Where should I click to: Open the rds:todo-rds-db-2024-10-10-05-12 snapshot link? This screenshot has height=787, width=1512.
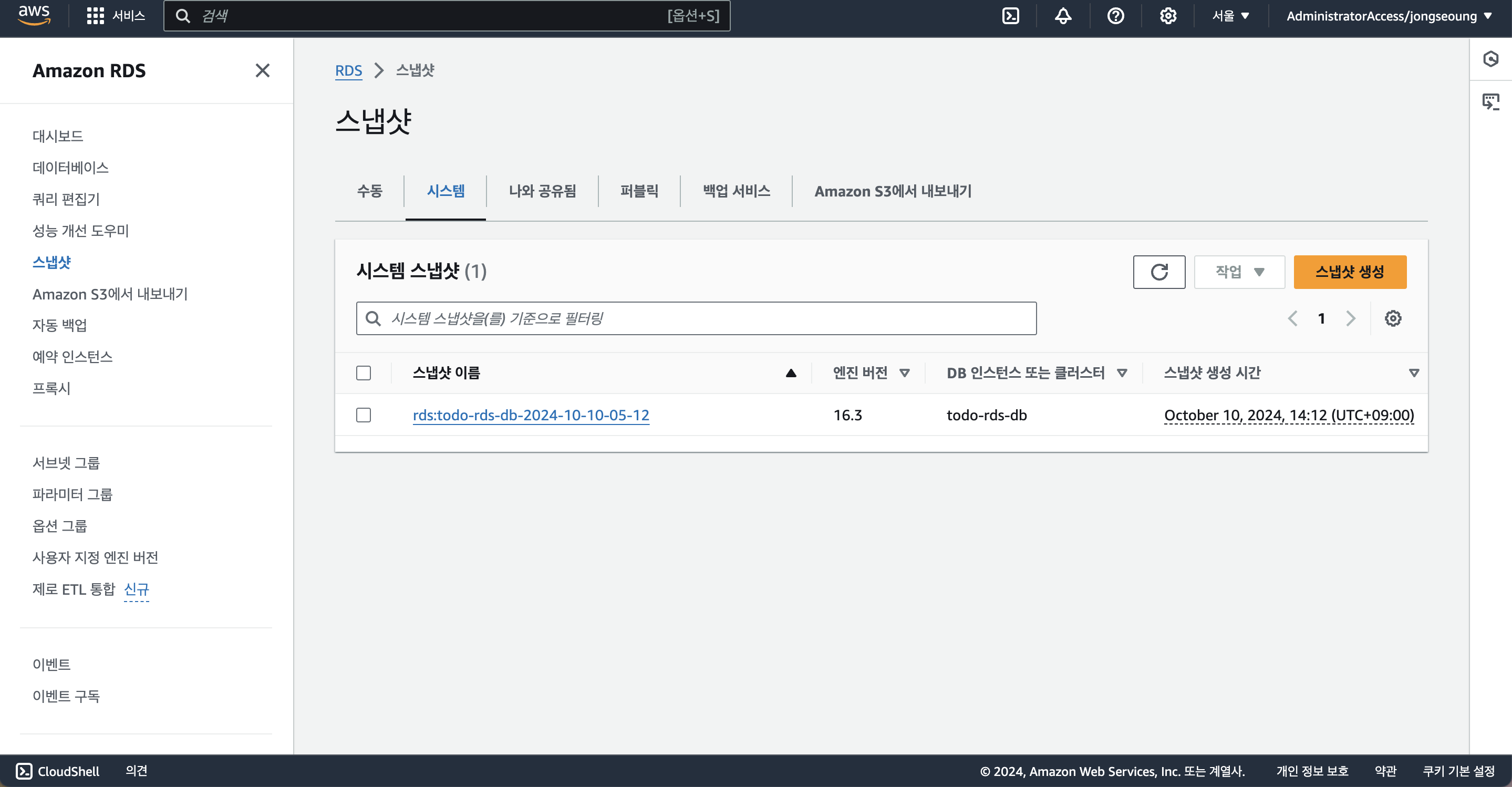coord(531,416)
